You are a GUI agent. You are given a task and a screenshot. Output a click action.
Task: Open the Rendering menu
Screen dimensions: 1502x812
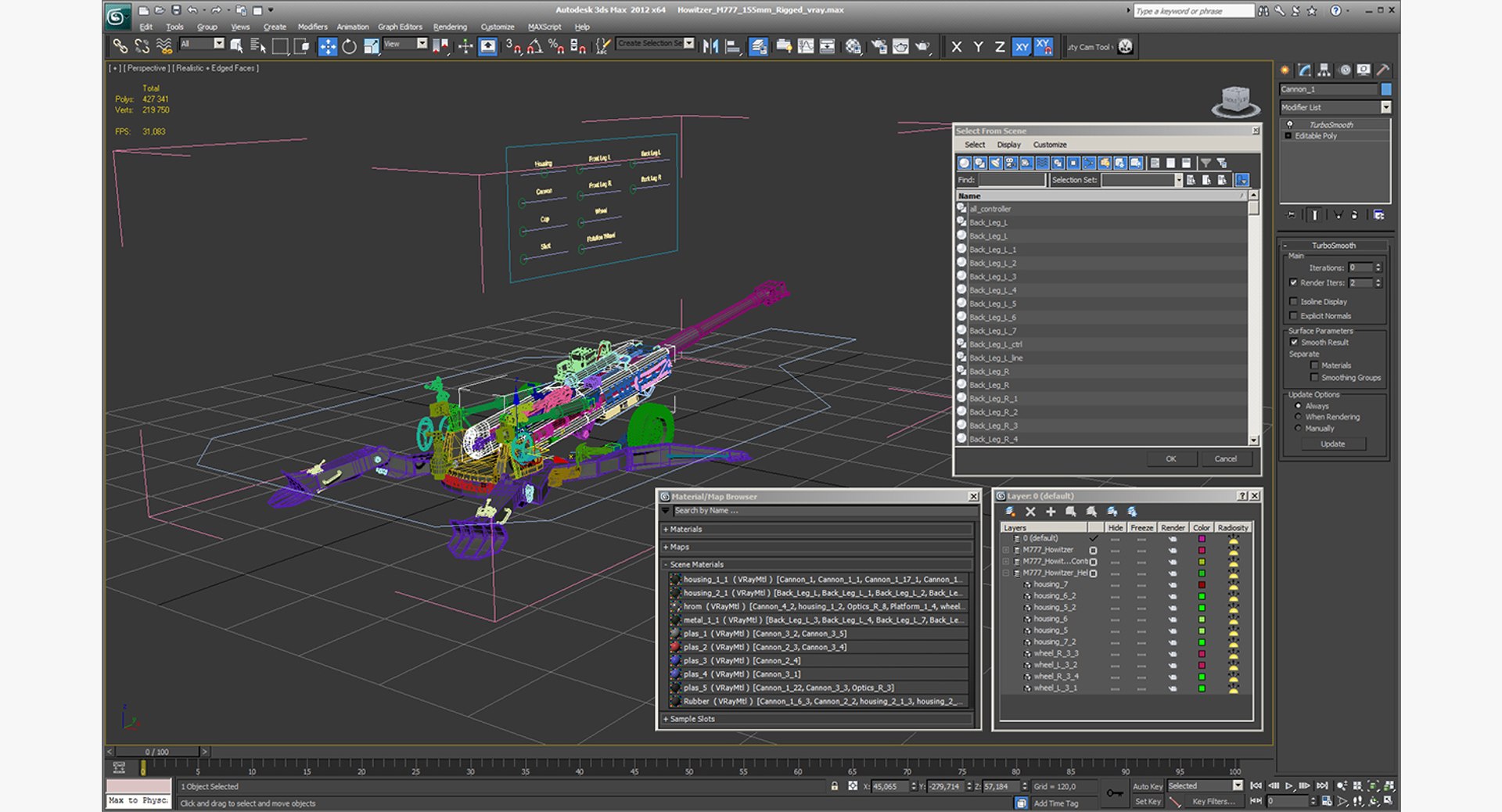[x=450, y=27]
